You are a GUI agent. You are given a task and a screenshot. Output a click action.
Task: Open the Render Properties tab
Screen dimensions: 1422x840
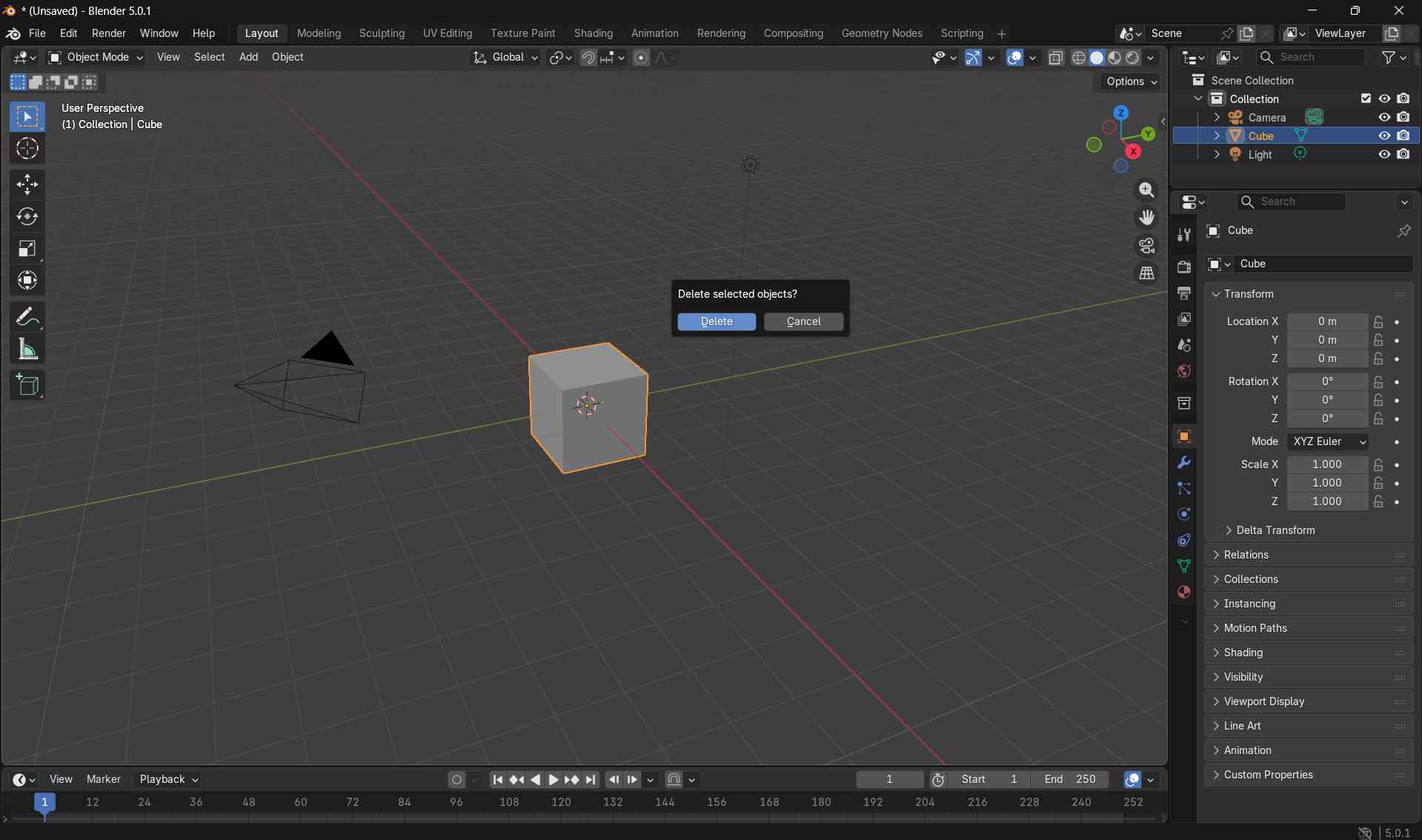tap(1183, 267)
